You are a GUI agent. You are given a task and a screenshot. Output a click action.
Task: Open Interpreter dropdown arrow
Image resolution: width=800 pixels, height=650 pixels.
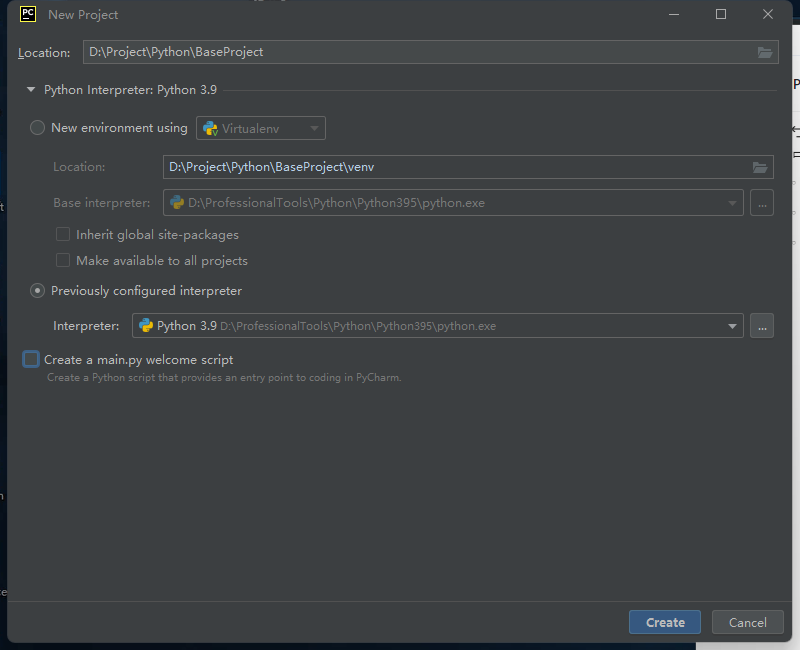732,326
